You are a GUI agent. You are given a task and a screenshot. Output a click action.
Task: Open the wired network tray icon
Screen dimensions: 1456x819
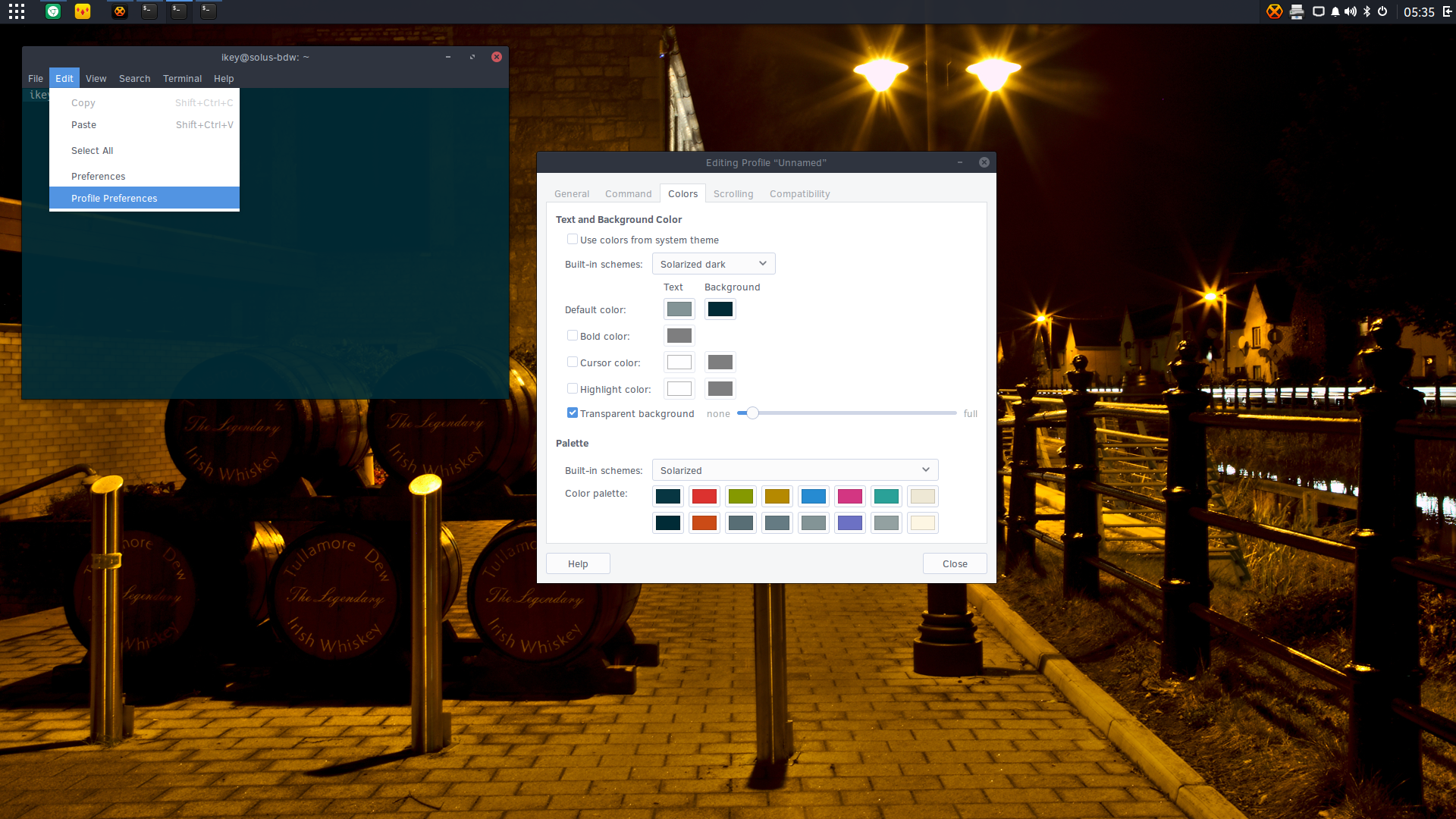point(1319,11)
